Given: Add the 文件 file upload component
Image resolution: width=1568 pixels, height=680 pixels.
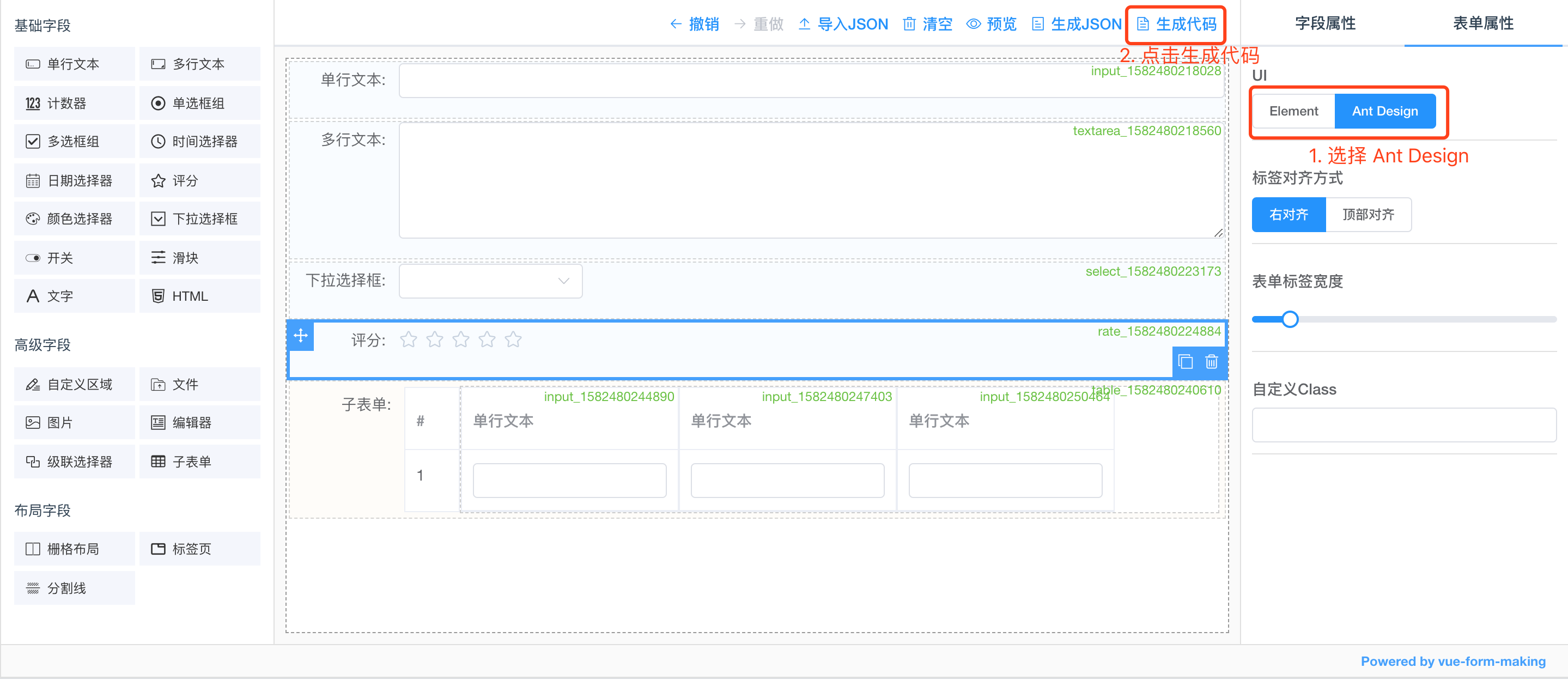Looking at the screenshot, I should [199, 384].
